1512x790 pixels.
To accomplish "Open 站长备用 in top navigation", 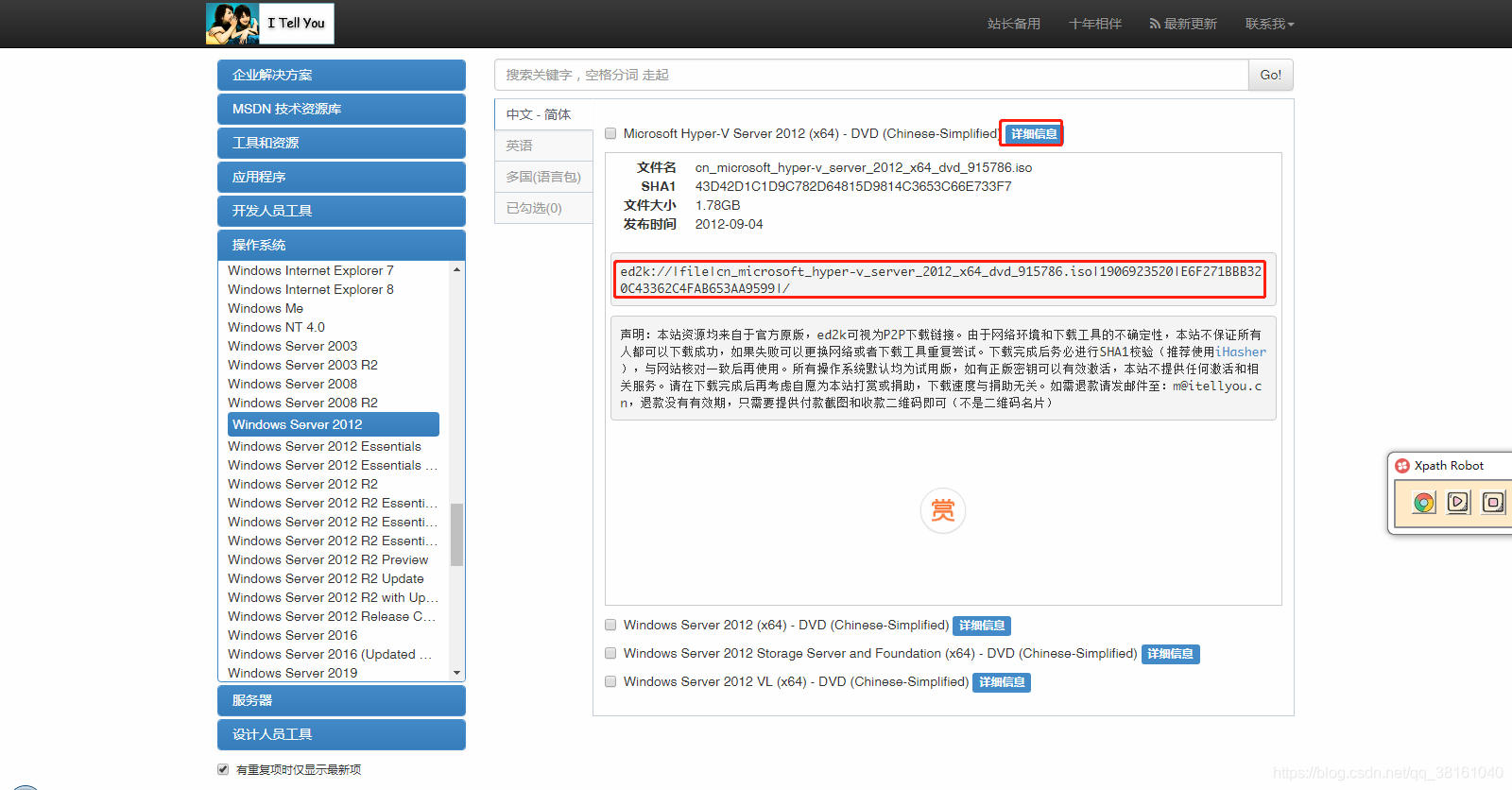I will coord(1014,24).
